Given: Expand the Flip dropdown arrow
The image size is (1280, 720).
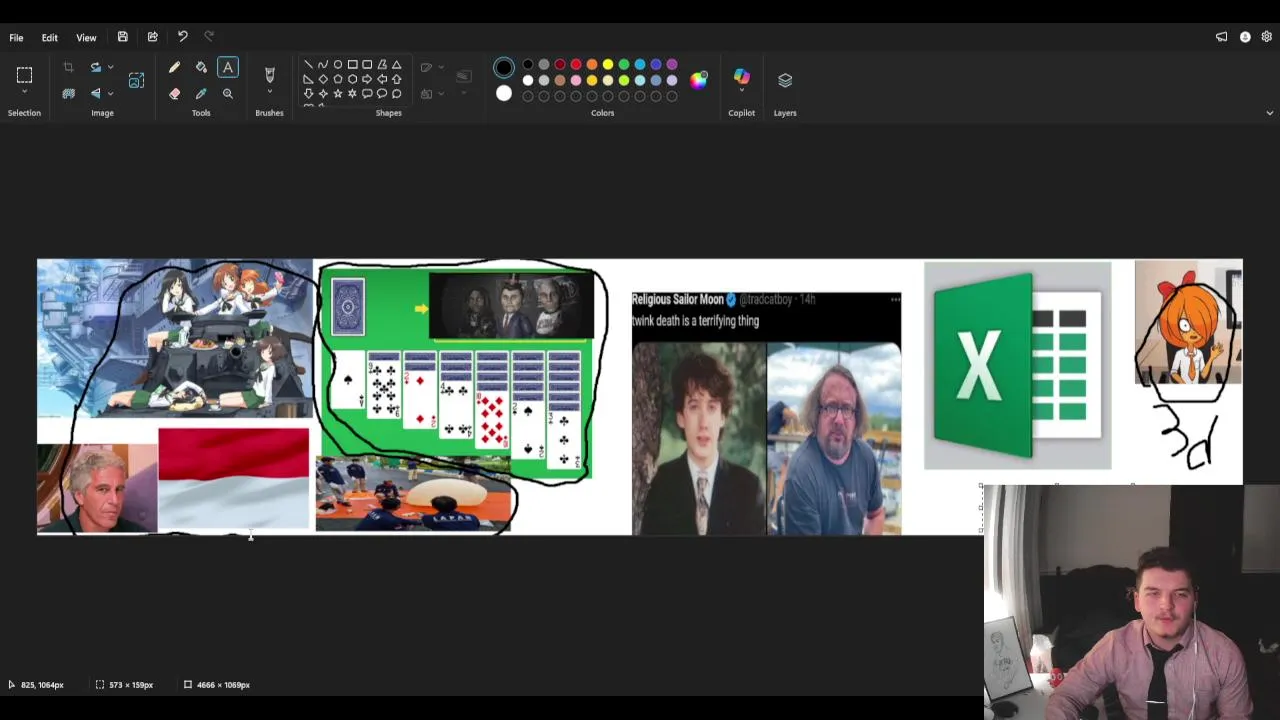Looking at the screenshot, I should click(110, 93).
